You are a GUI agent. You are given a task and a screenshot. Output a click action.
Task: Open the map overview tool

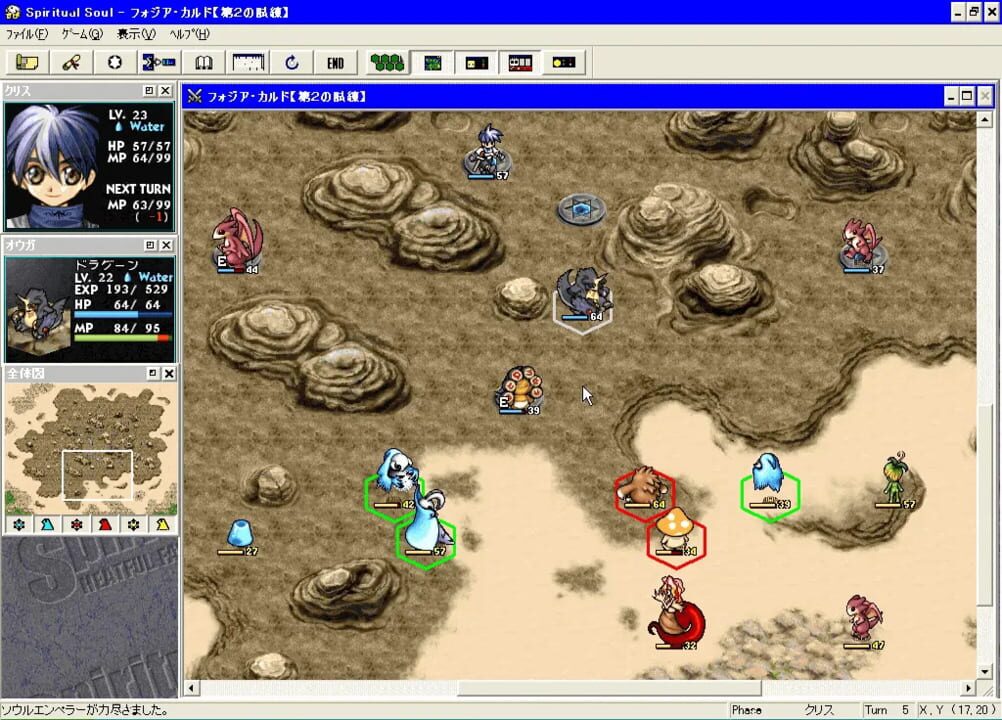point(25,62)
